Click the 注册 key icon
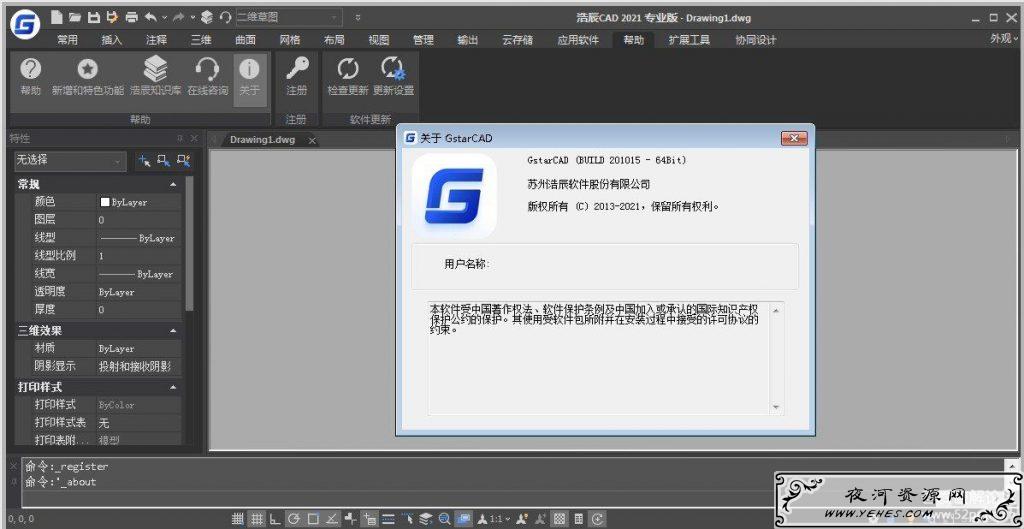The height and width of the screenshot is (529, 1024). [x=296, y=76]
